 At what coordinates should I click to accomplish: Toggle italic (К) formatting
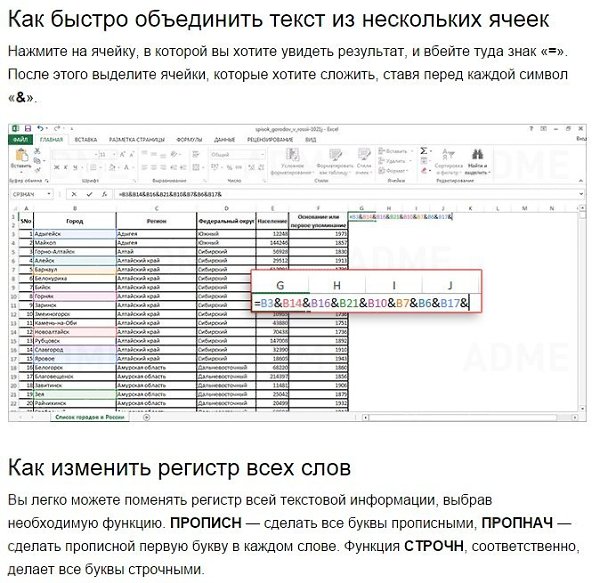tap(66, 167)
